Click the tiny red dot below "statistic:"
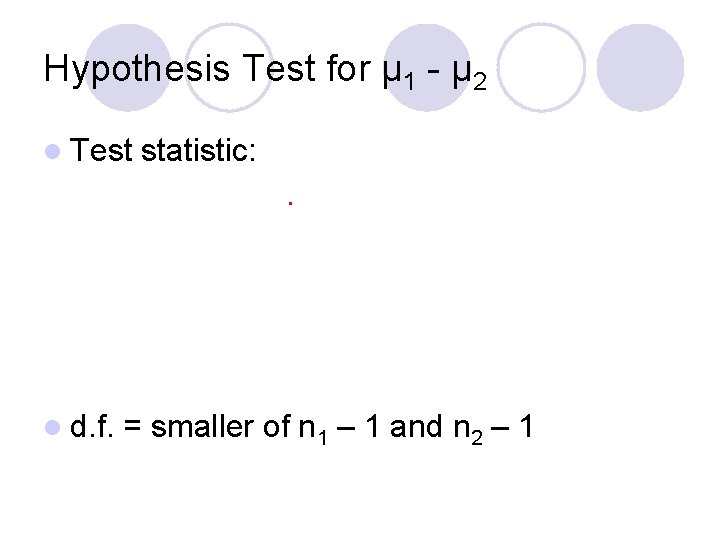Viewport: 720px width, 540px height. click(288, 204)
